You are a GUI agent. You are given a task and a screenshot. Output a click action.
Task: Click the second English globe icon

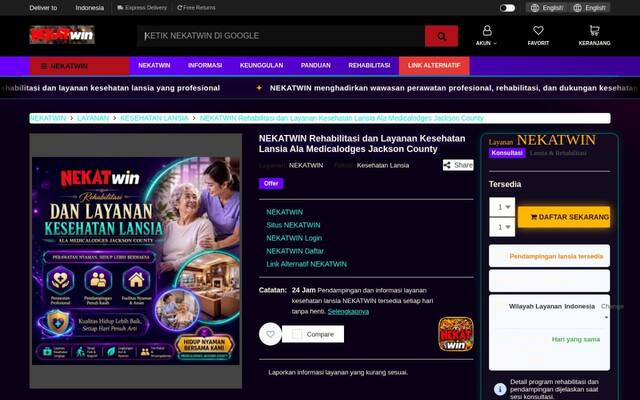coord(577,8)
